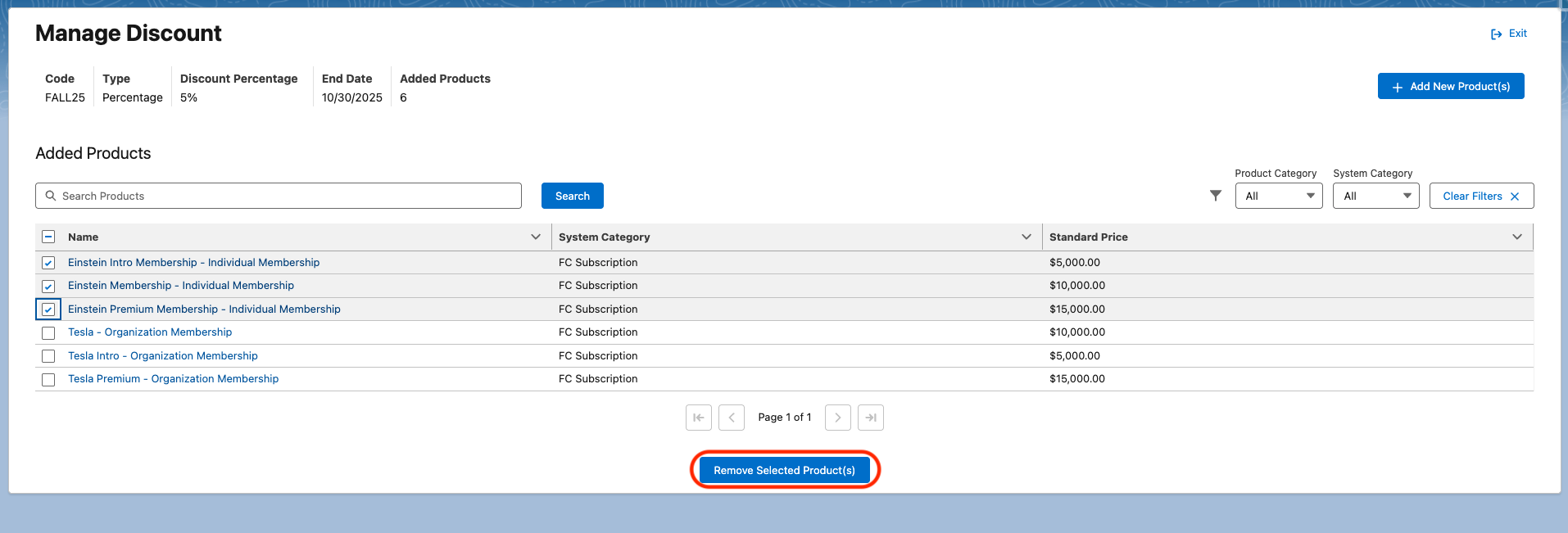Click FALL25 discount code value
This screenshot has width=1568, height=533.
(65, 97)
